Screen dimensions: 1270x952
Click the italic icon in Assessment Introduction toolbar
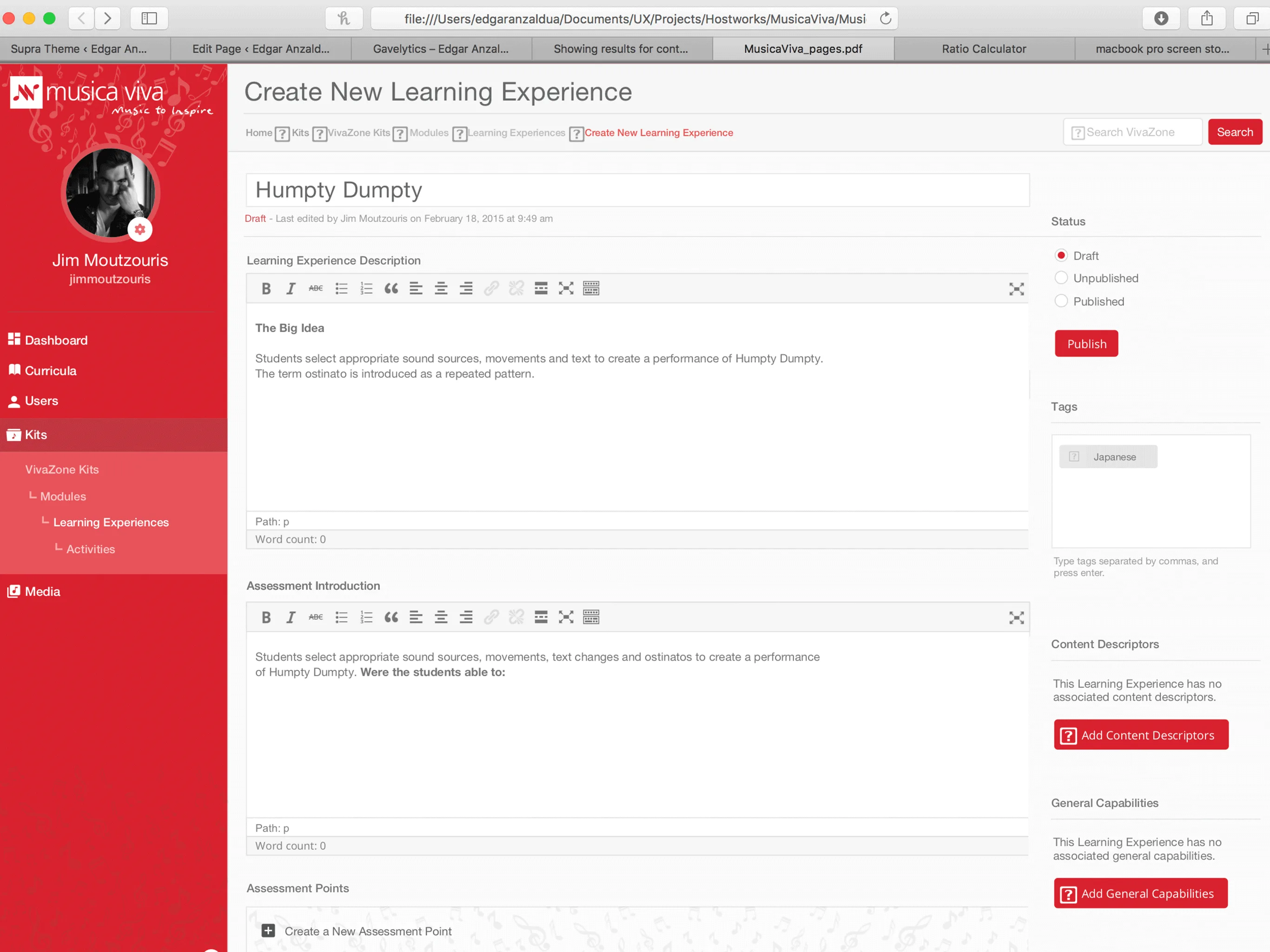pos(291,617)
